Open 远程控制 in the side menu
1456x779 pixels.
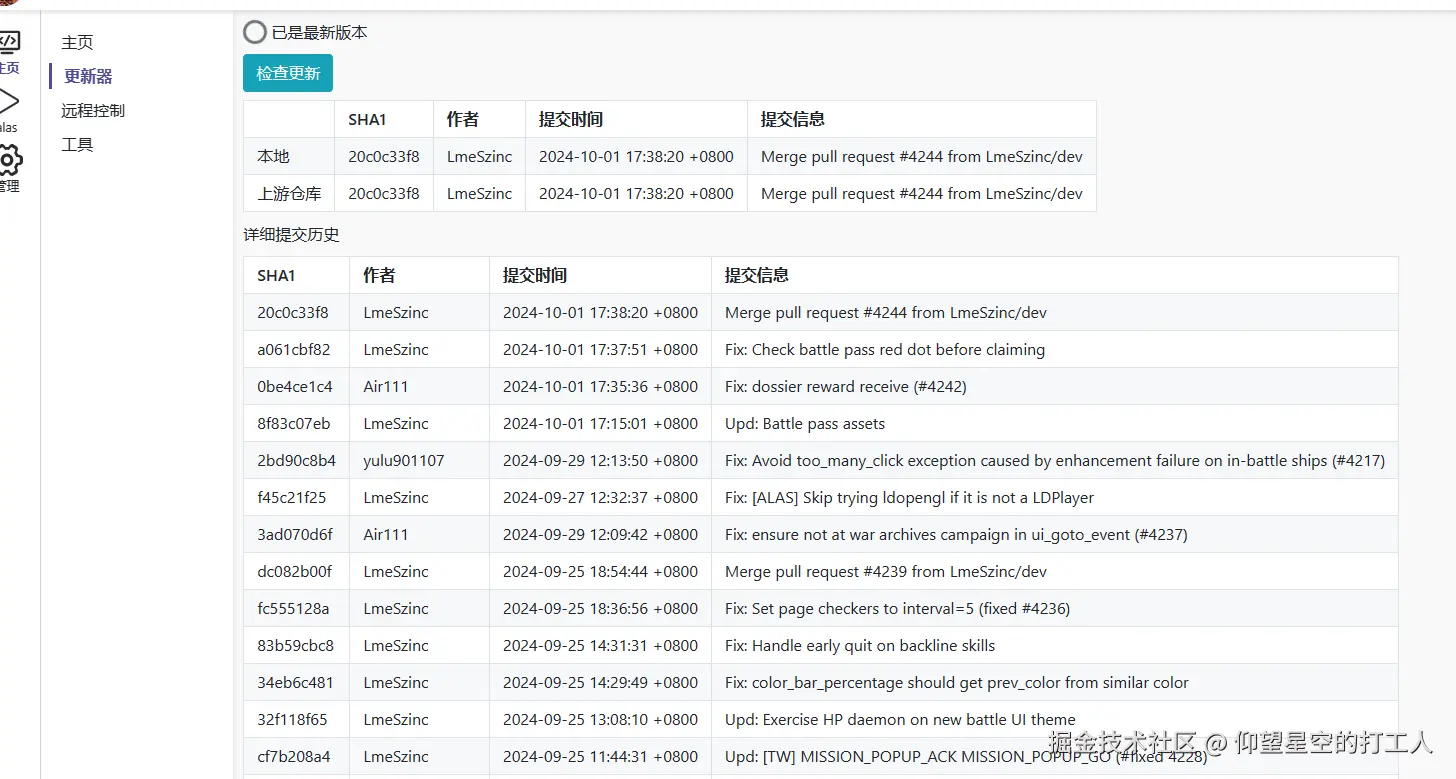93,110
